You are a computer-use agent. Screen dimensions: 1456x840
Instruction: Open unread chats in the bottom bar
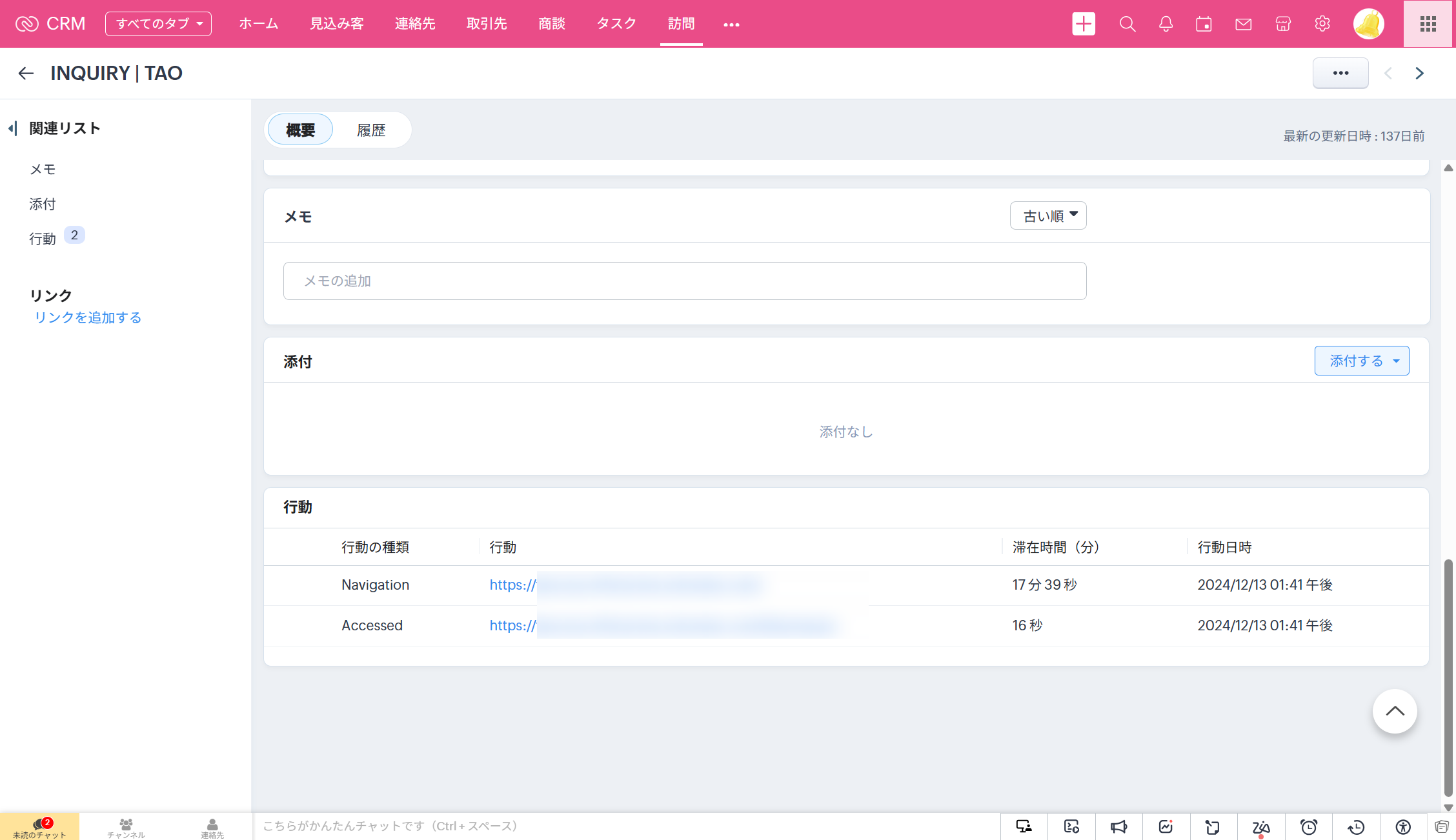(x=40, y=827)
